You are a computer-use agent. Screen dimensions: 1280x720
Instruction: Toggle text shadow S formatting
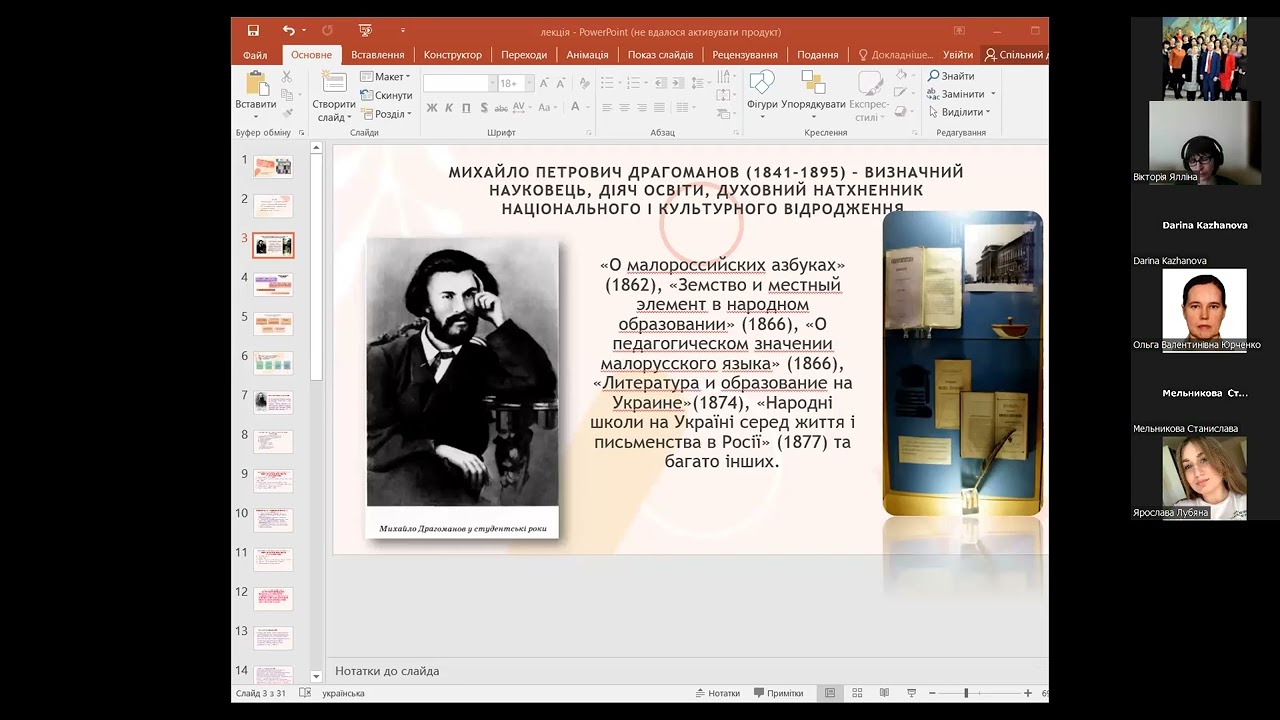(484, 108)
